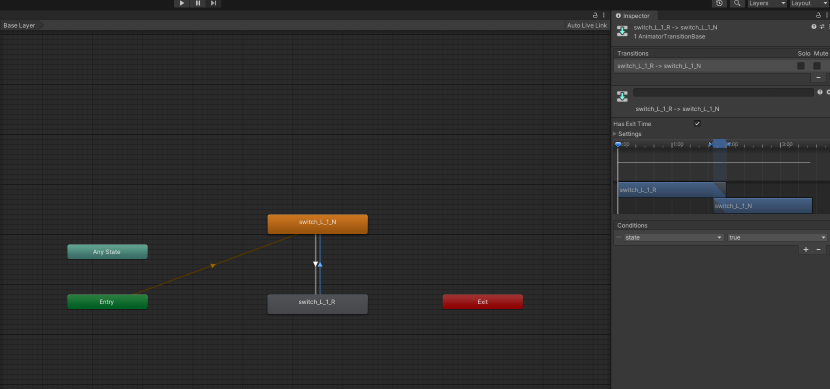Select the orange switch_L_1_N state node
This screenshot has width=830, height=389.
[x=318, y=224]
